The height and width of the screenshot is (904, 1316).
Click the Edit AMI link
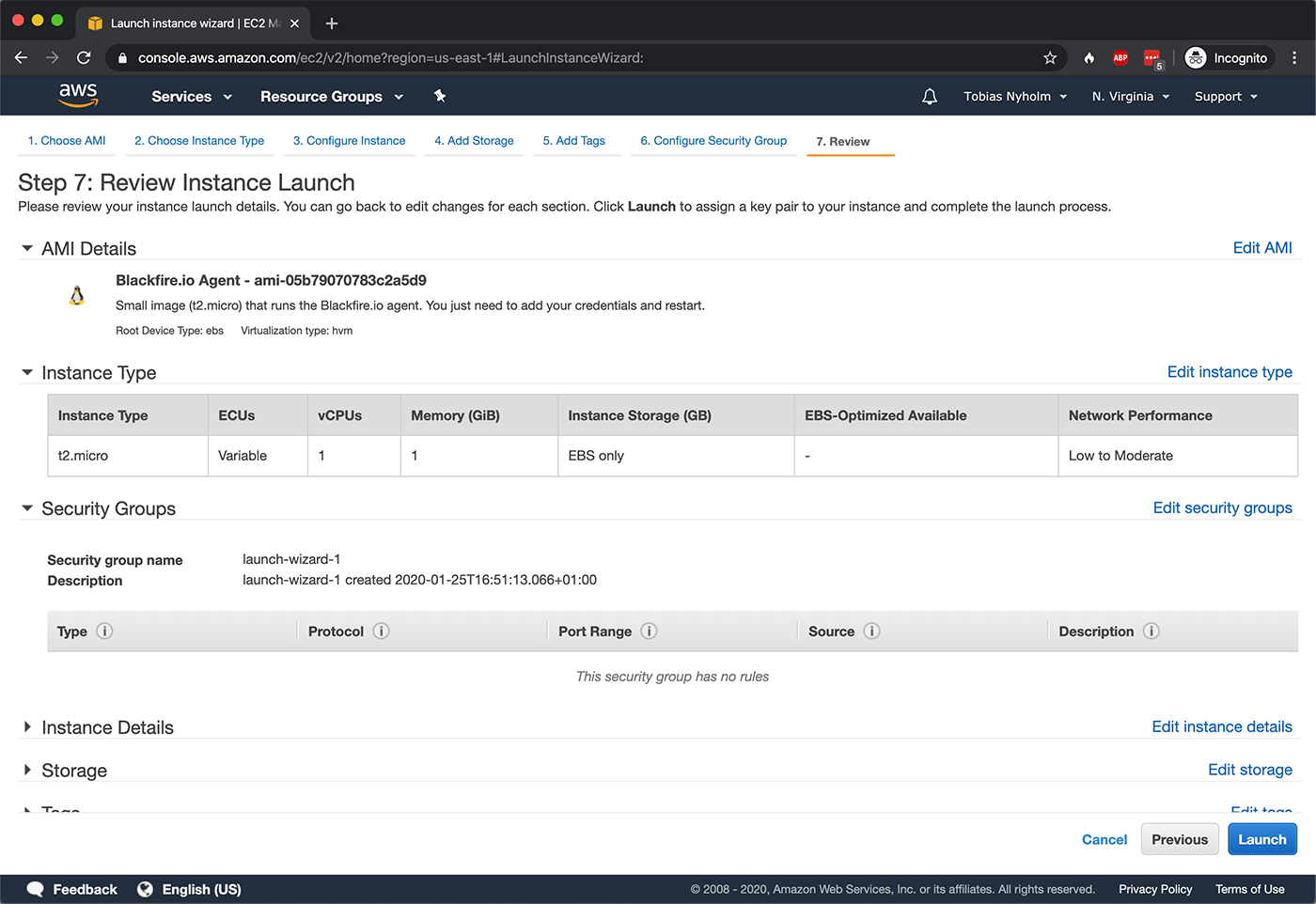[x=1262, y=248]
